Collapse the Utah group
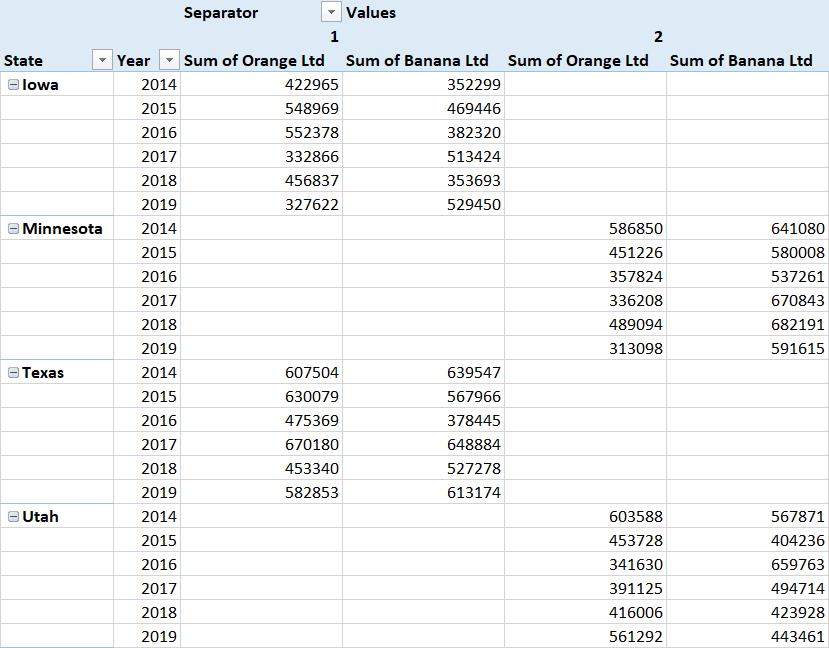The width and height of the screenshot is (829, 648). (x=14, y=516)
